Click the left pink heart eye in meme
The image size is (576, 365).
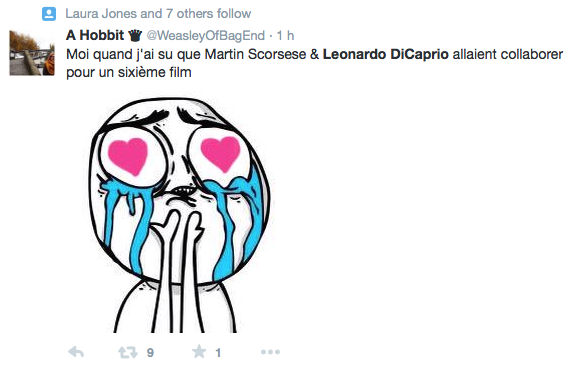(x=128, y=156)
